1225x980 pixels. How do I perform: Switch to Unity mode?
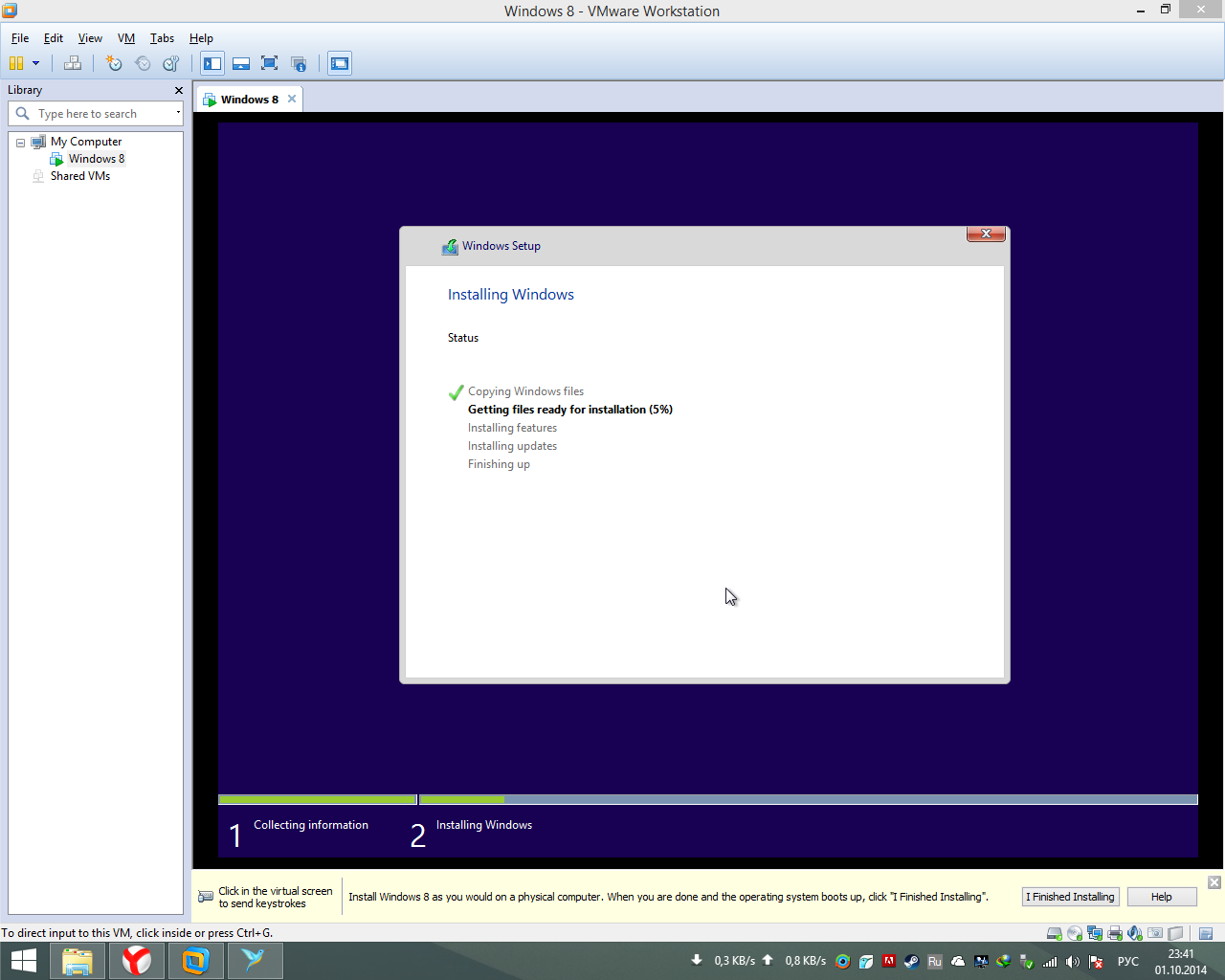(299, 63)
